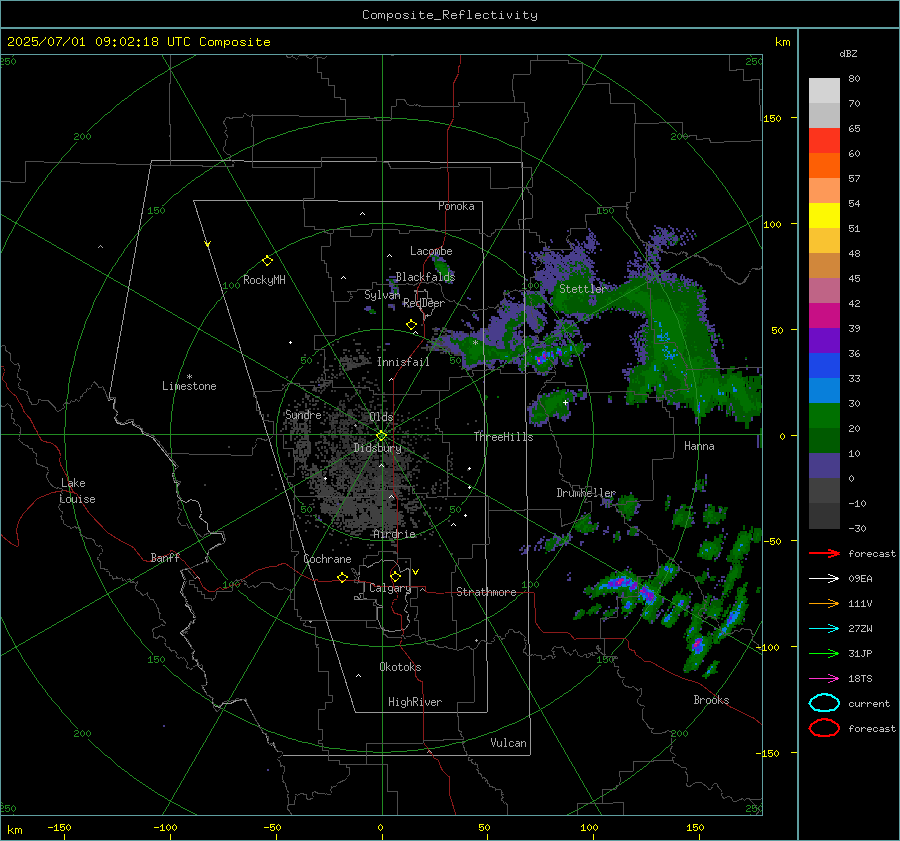Click the Blackfalds city label

(x=425, y=277)
